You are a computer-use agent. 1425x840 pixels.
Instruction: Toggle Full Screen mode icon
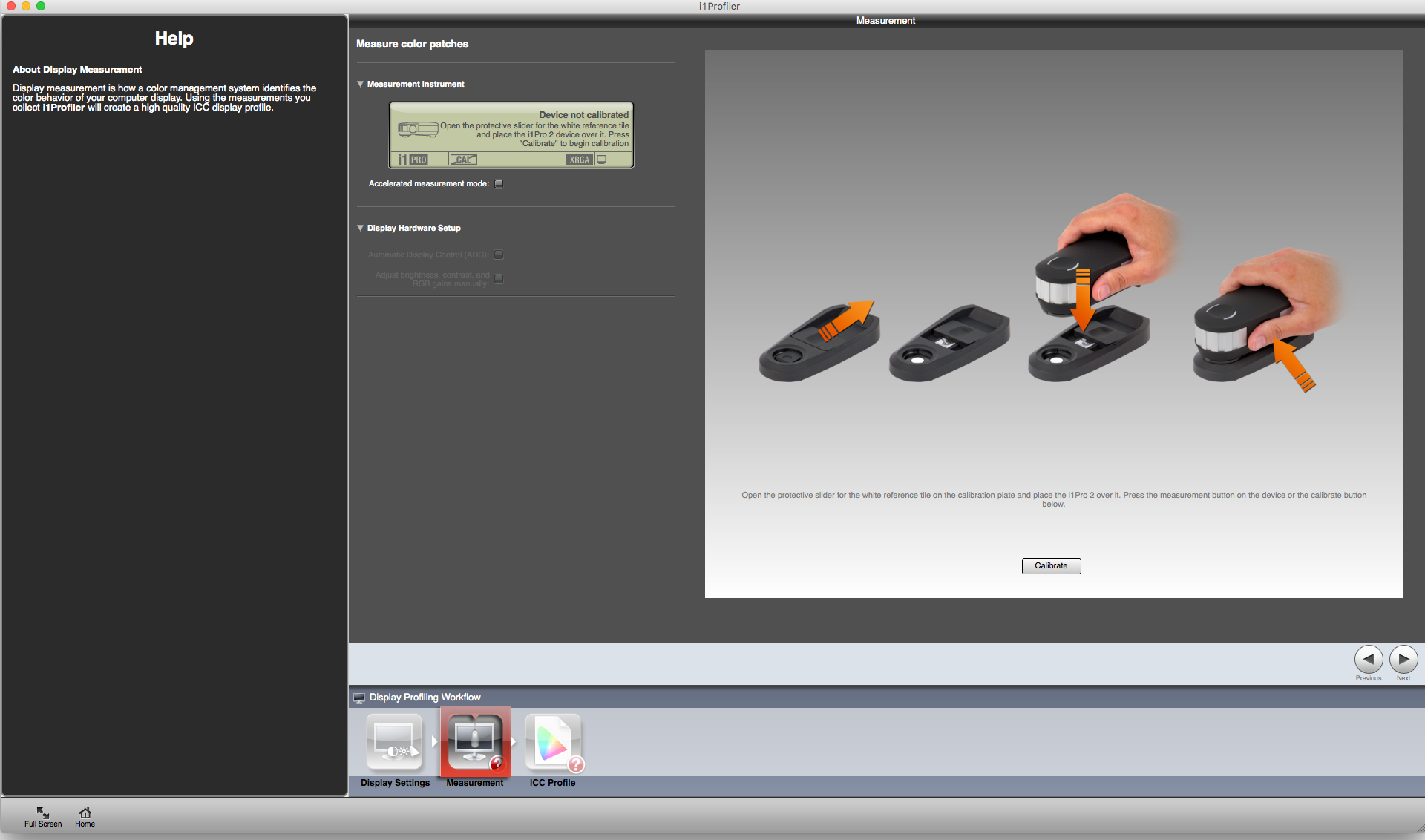pos(43,815)
